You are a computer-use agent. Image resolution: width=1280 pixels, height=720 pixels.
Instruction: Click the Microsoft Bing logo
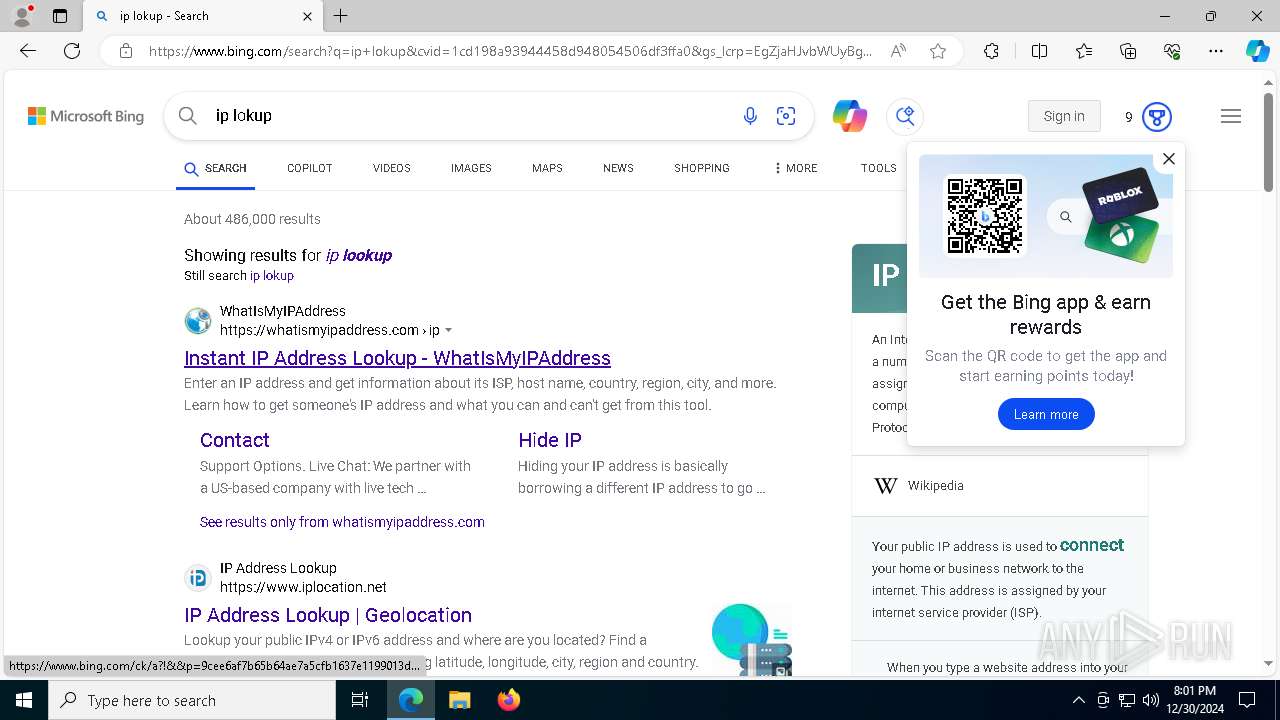(x=86, y=116)
